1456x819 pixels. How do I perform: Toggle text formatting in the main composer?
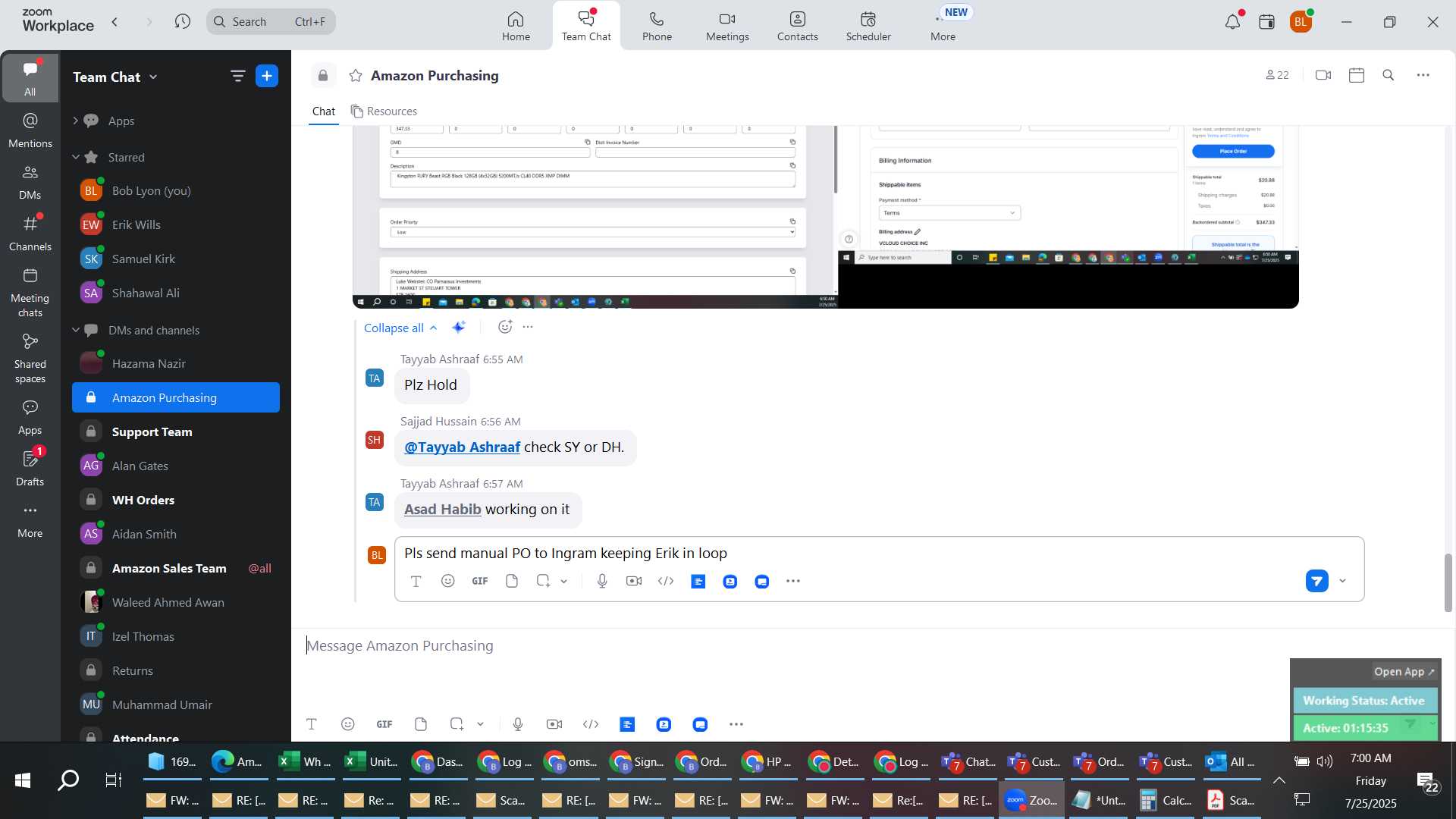click(311, 724)
